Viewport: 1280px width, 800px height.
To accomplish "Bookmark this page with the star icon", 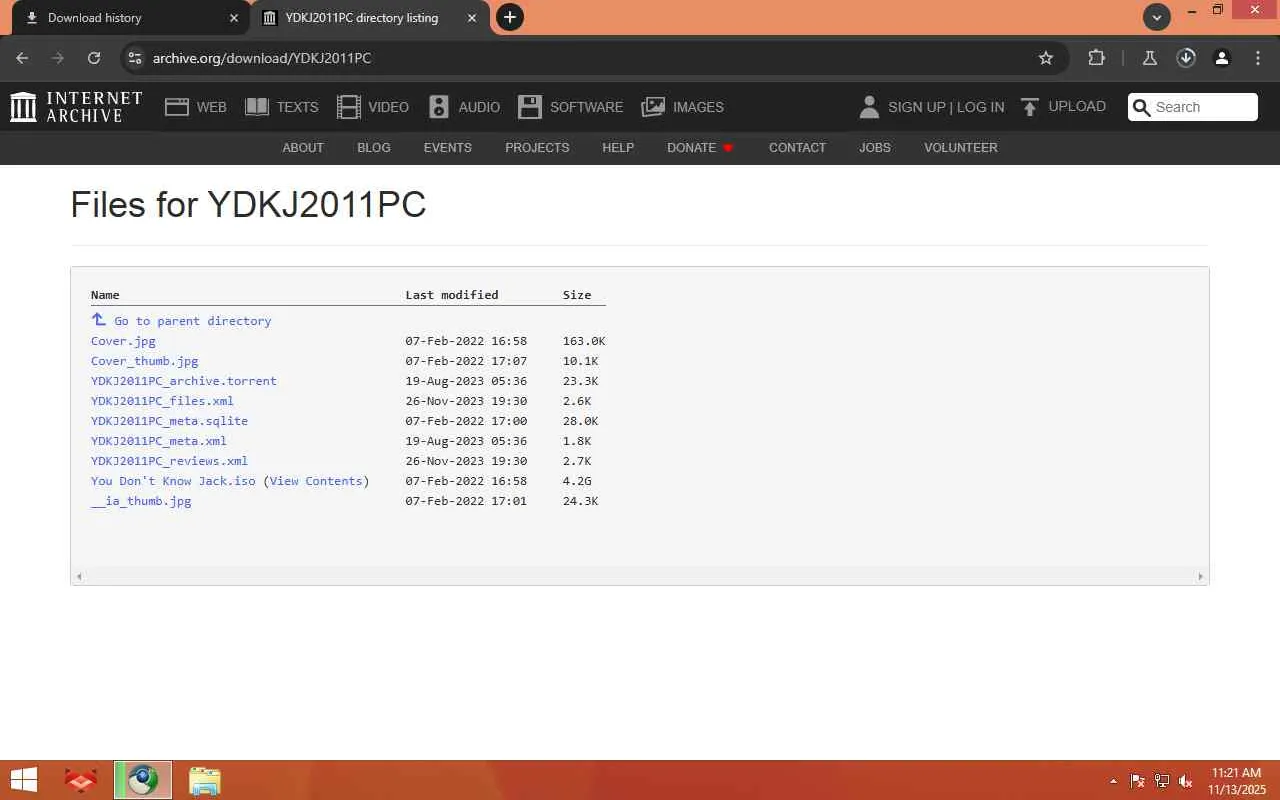I will point(1046,58).
